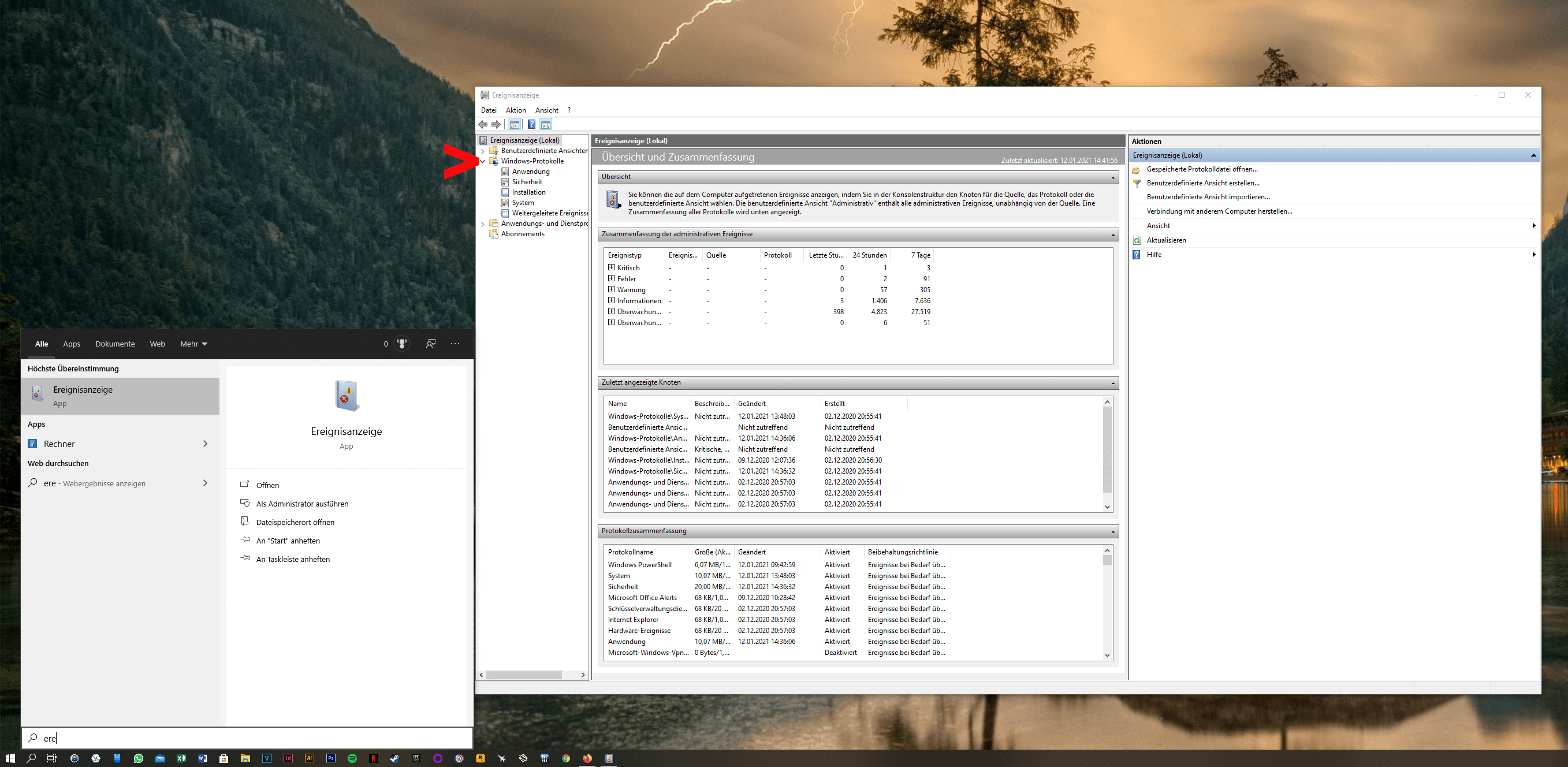Click the Aktualisieren refresh icon in Aktionen

1137,240
